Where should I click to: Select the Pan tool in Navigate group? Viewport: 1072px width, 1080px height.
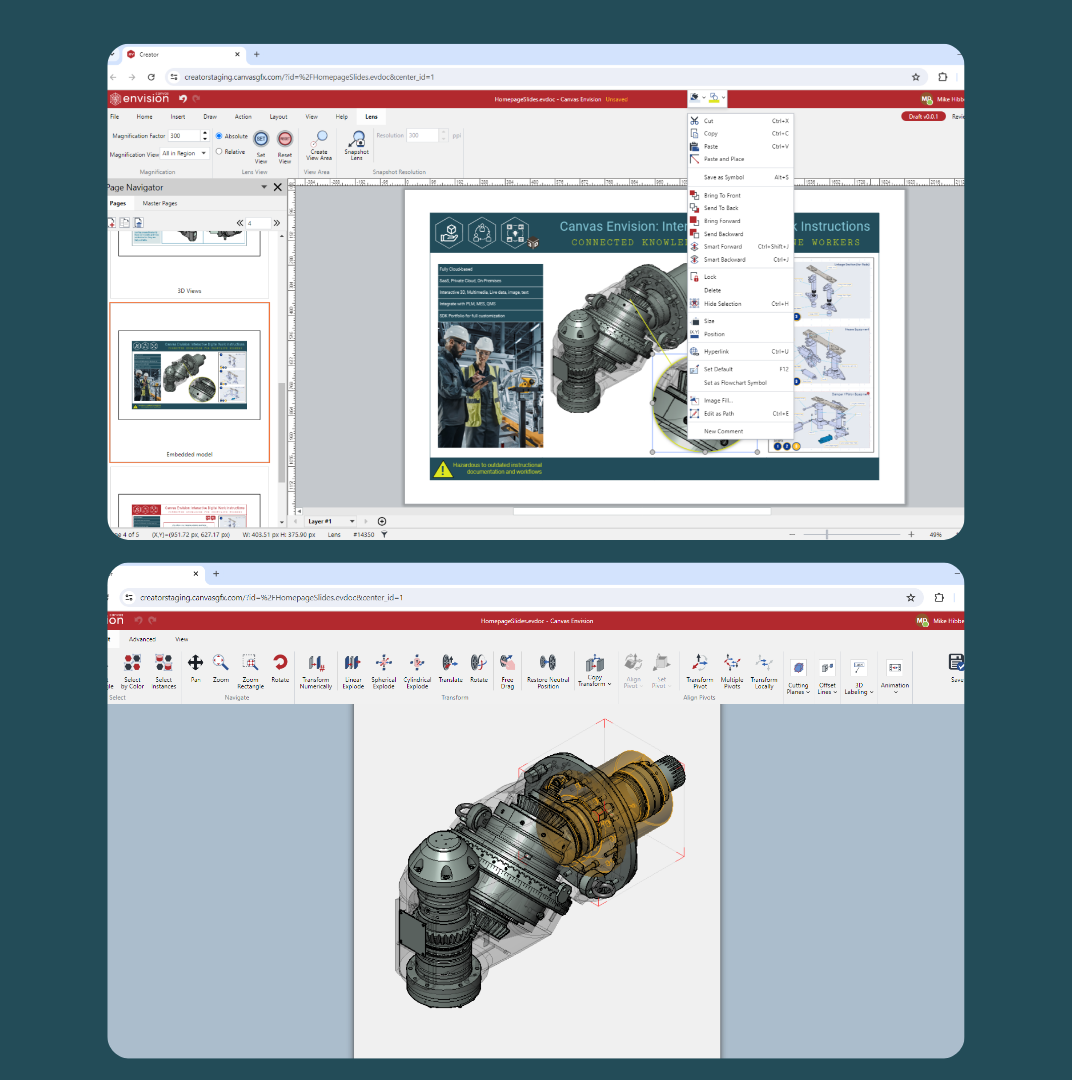pos(194,668)
